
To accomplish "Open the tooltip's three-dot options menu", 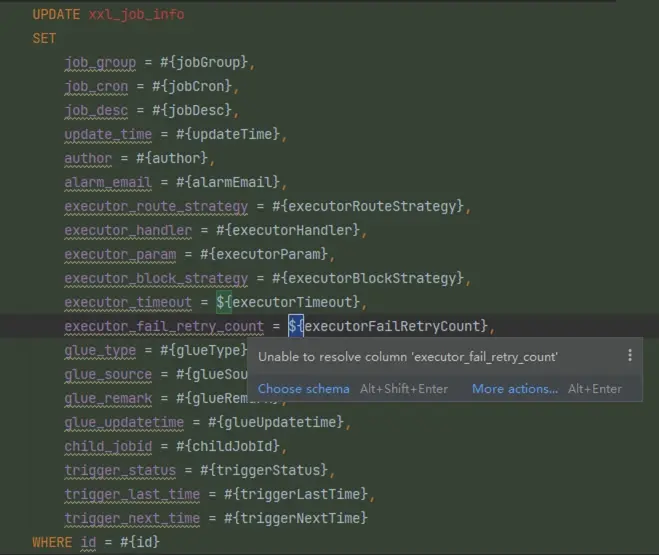I will 630,355.
